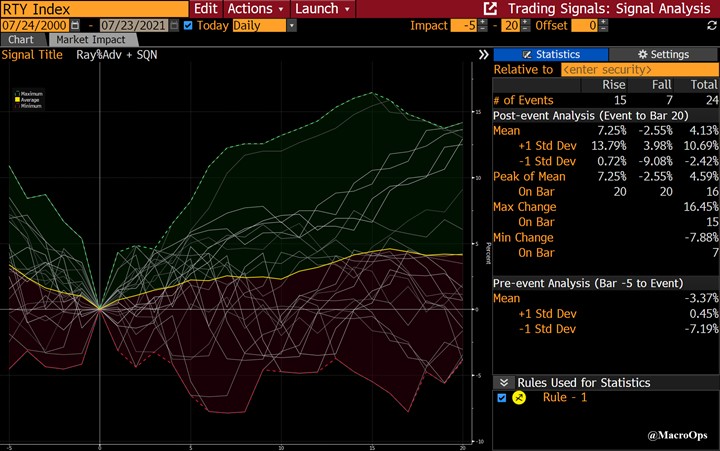Image resolution: width=720 pixels, height=451 pixels.
Task: Open the start date calendar picker
Action: pyautogui.click(x=75, y=25)
